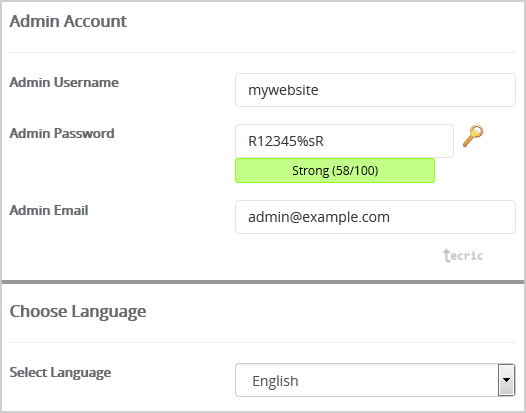Select the Admin Email label
Screen dimensions: 526x413
49,211
